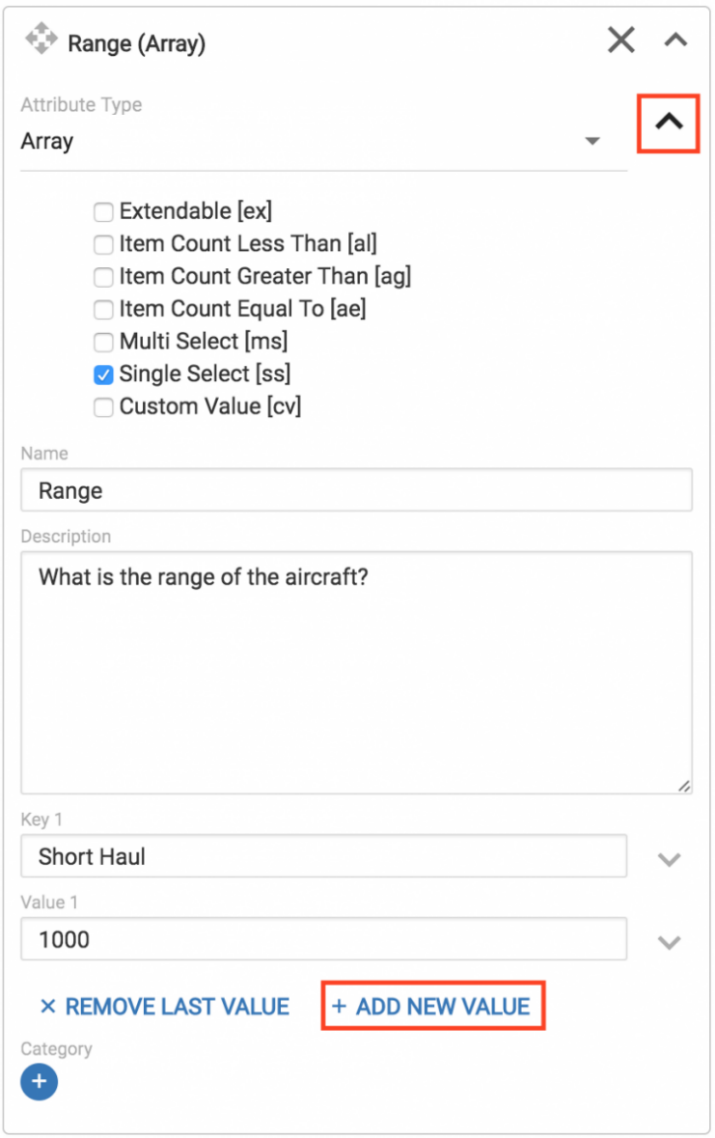Click the drag-move icon beside Range (Array)
Image resolution: width=715 pixels, height=1138 pixels.
tap(41, 41)
